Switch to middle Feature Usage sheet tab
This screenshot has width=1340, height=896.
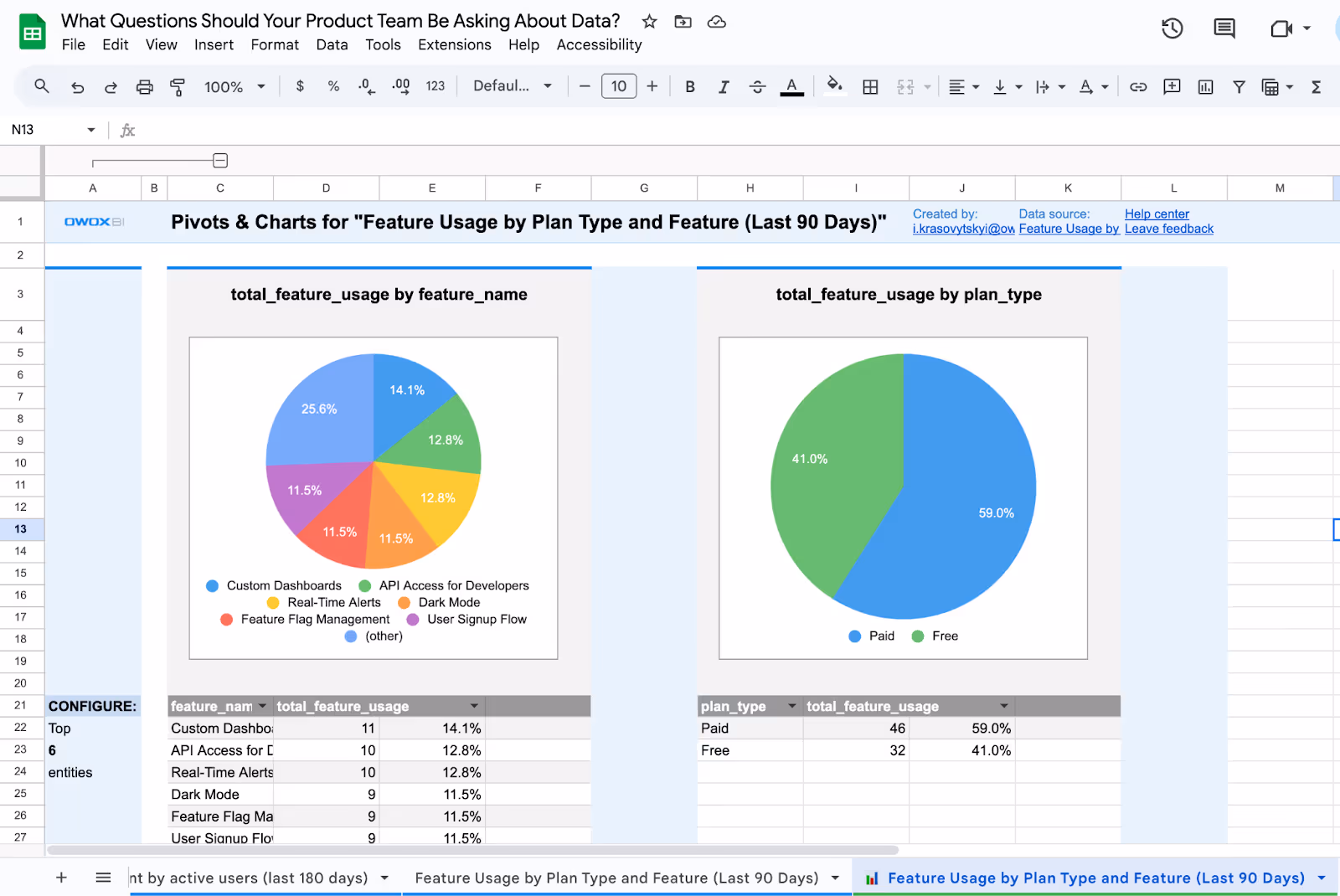point(626,878)
